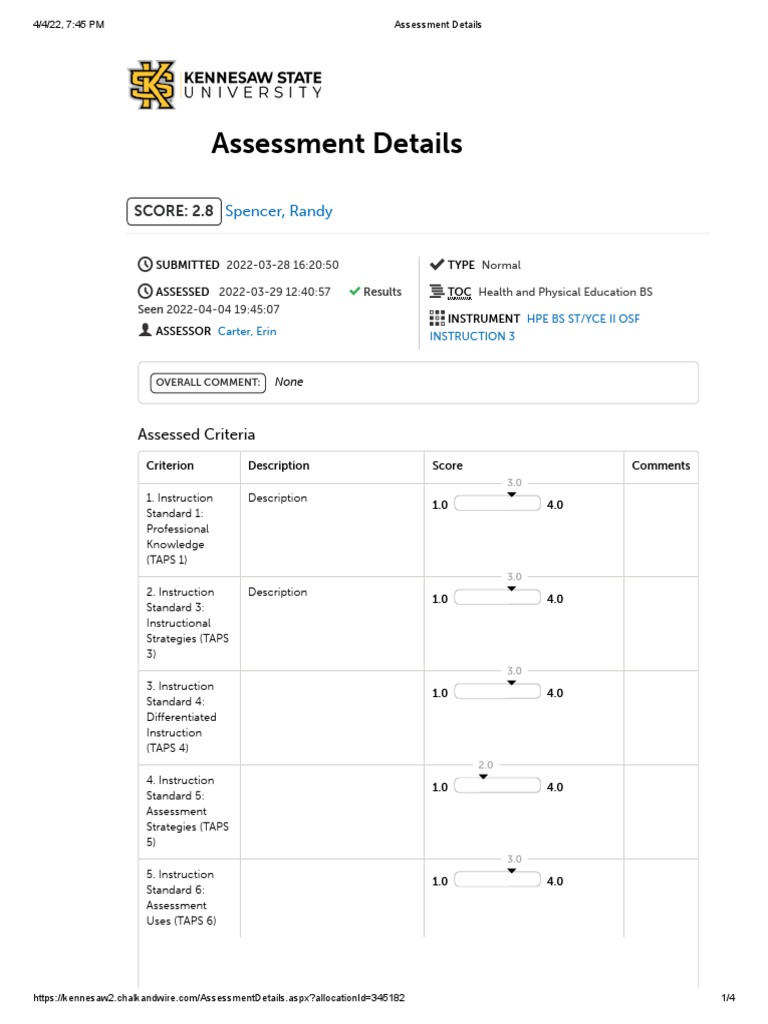The image size is (768, 1024).
Task: Click the TOC table of contents icon
Action: (437, 292)
